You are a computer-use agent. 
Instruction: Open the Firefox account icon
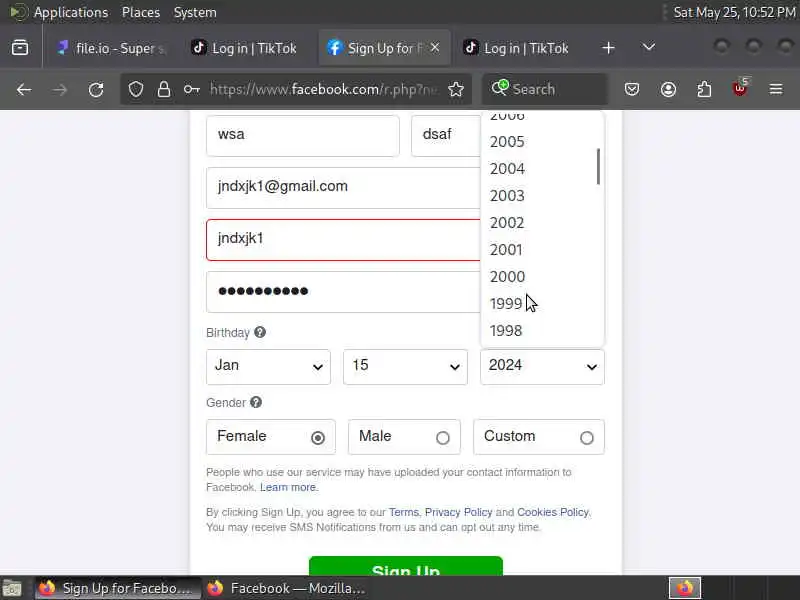click(x=668, y=90)
